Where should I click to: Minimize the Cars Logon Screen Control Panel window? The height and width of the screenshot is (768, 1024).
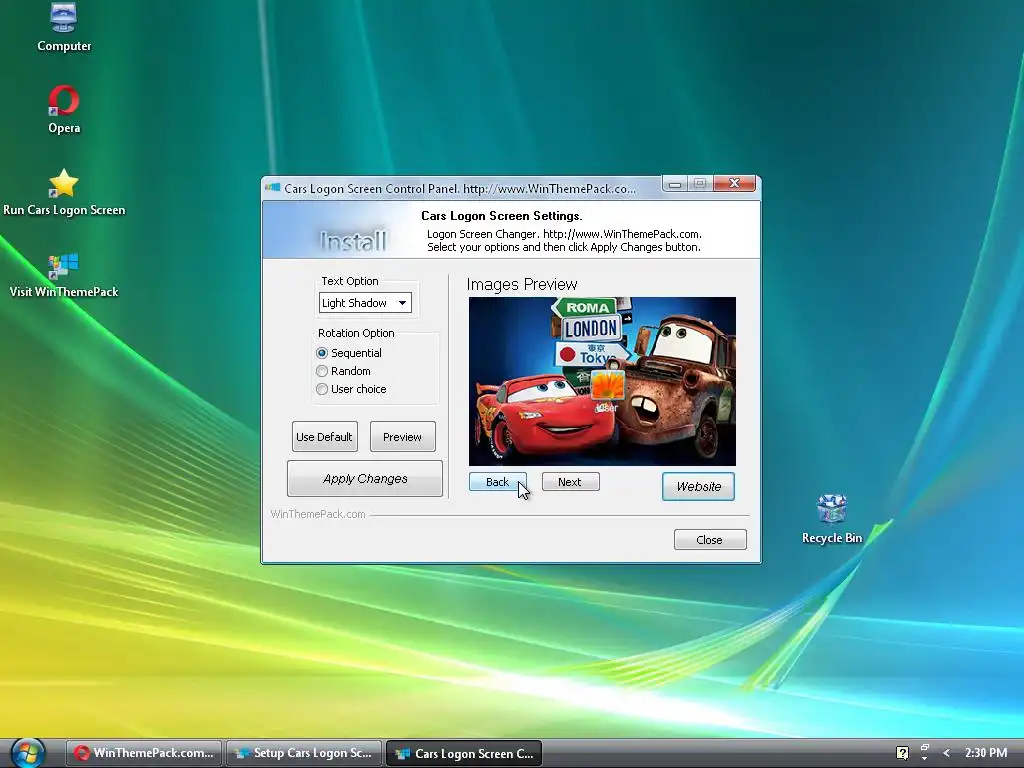[x=675, y=184]
